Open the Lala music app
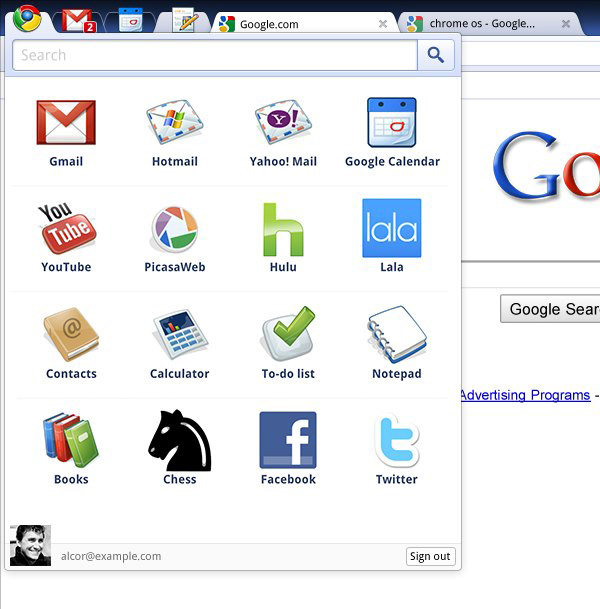The width and height of the screenshot is (600, 609). [x=391, y=228]
